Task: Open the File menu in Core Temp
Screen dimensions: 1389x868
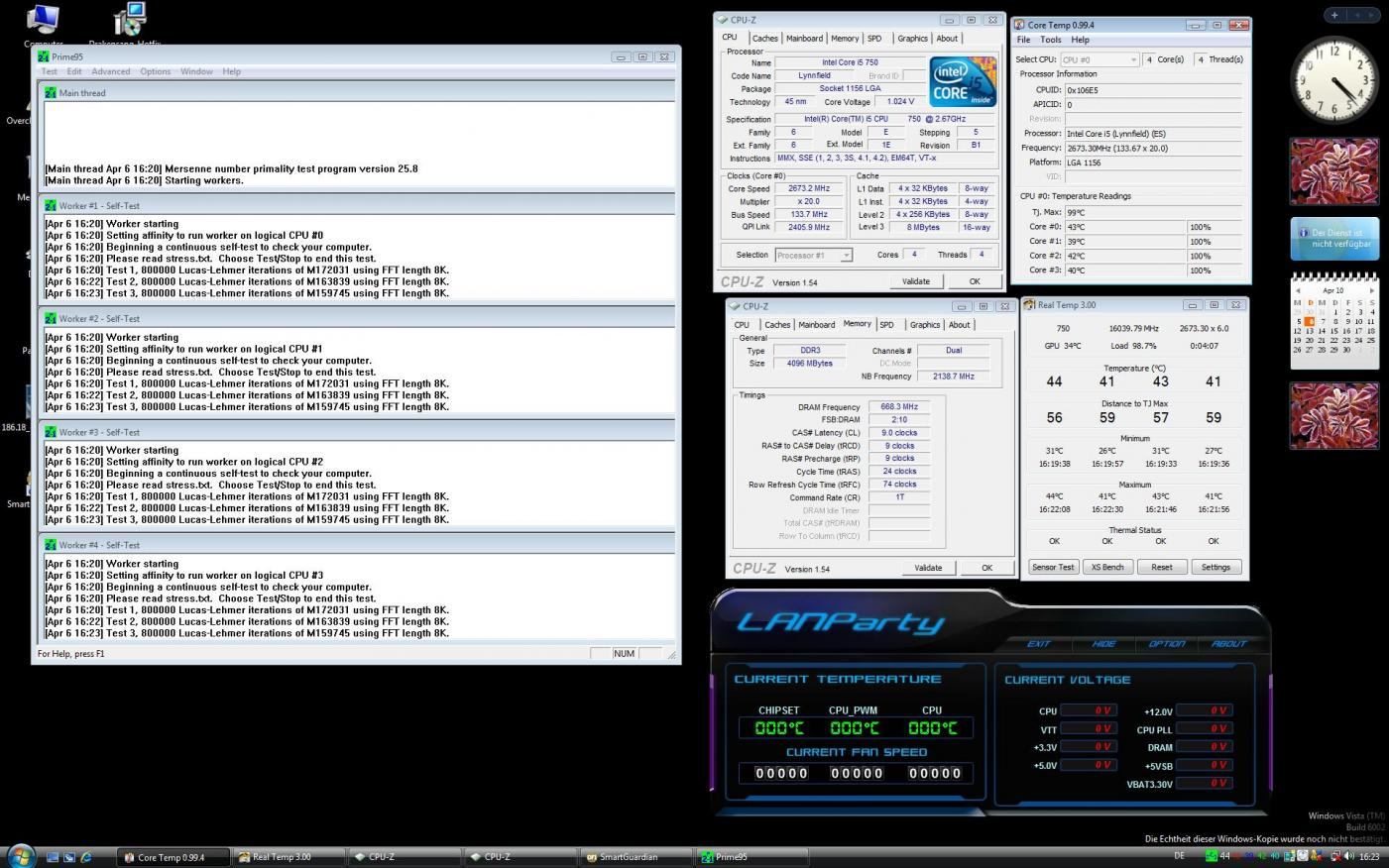Action: click(1023, 40)
